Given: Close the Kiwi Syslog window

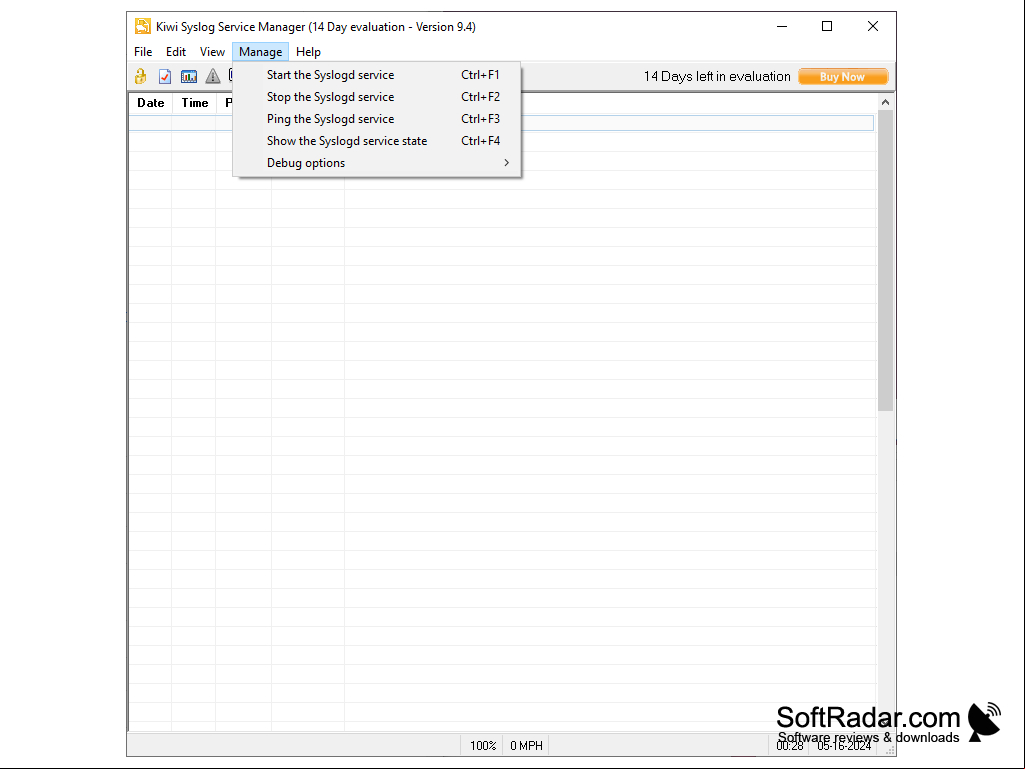Looking at the screenshot, I should click(873, 26).
